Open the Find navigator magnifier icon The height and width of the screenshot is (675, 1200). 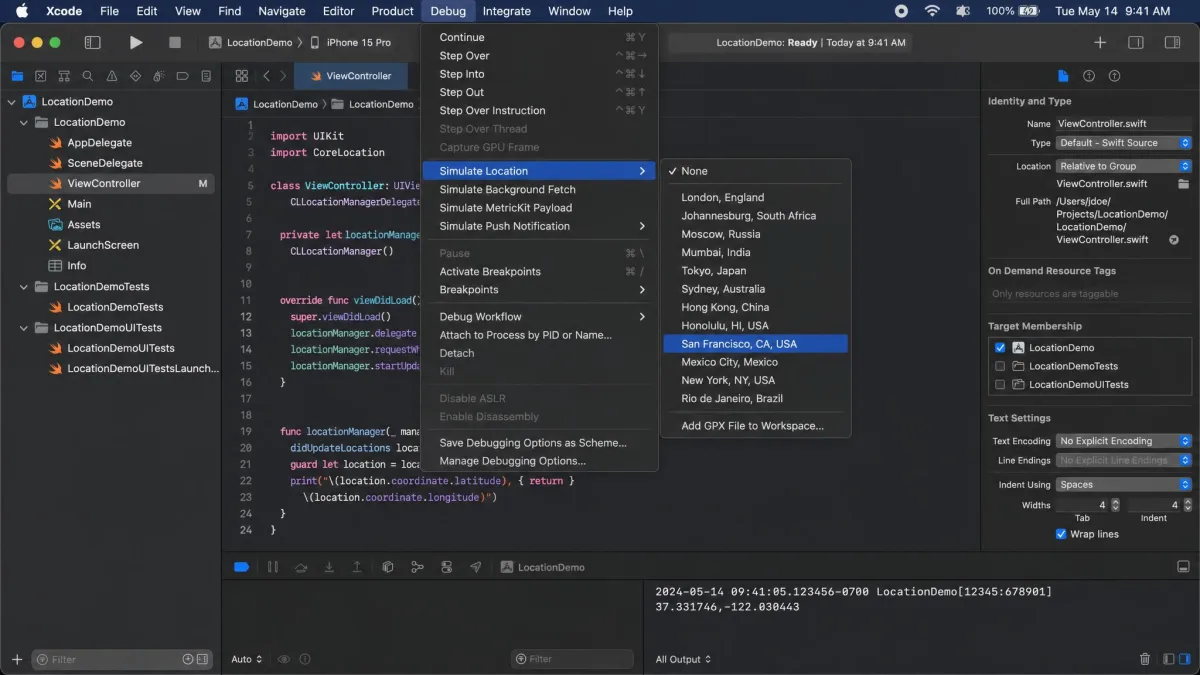[x=88, y=76]
